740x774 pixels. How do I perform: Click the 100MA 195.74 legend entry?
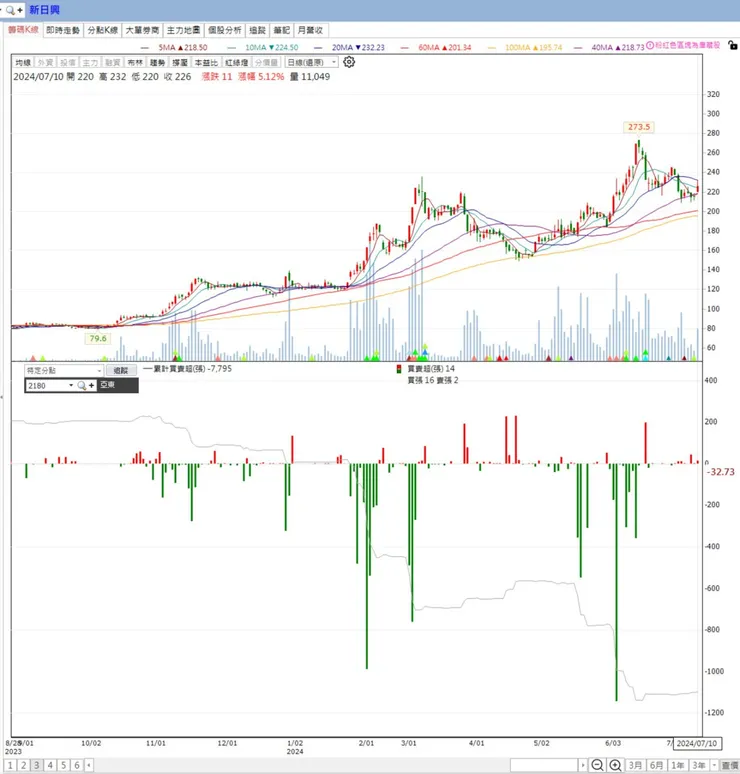pos(525,47)
